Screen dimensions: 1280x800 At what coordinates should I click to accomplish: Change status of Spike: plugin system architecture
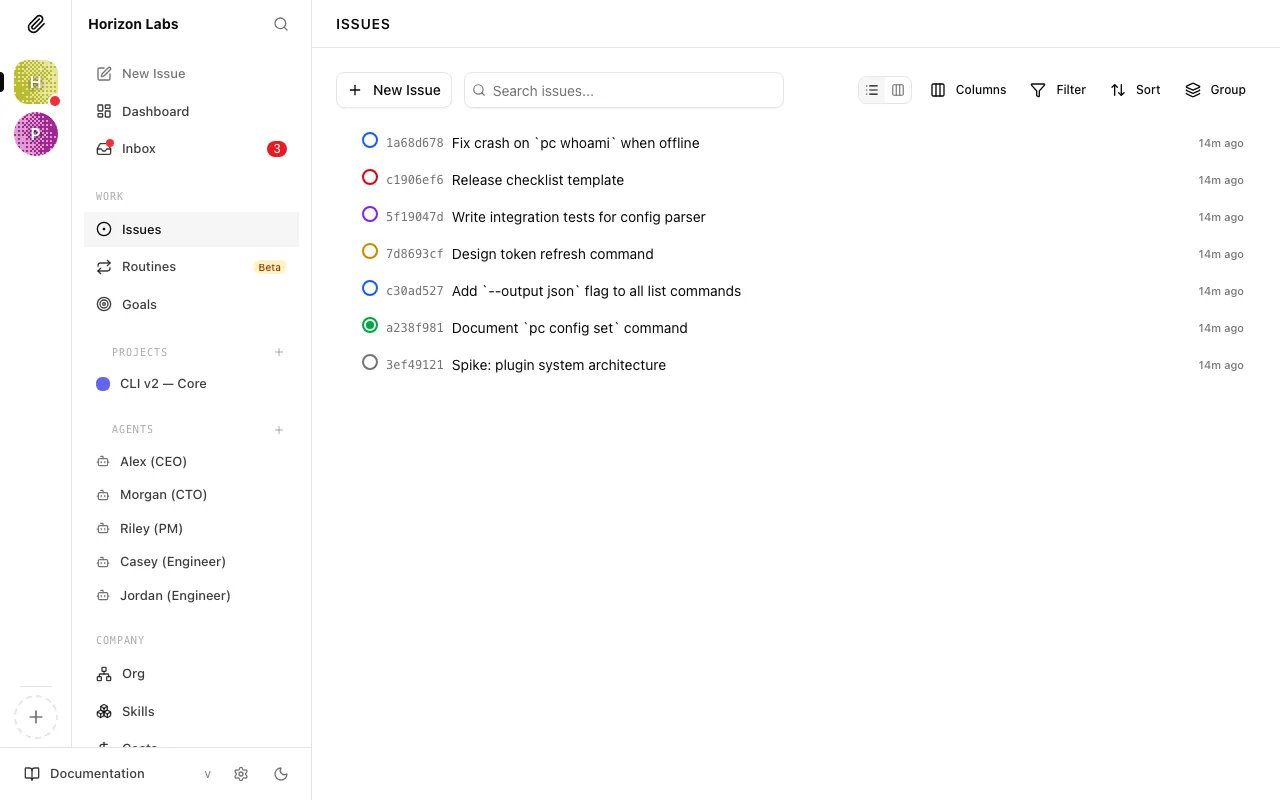pyautogui.click(x=370, y=363)
